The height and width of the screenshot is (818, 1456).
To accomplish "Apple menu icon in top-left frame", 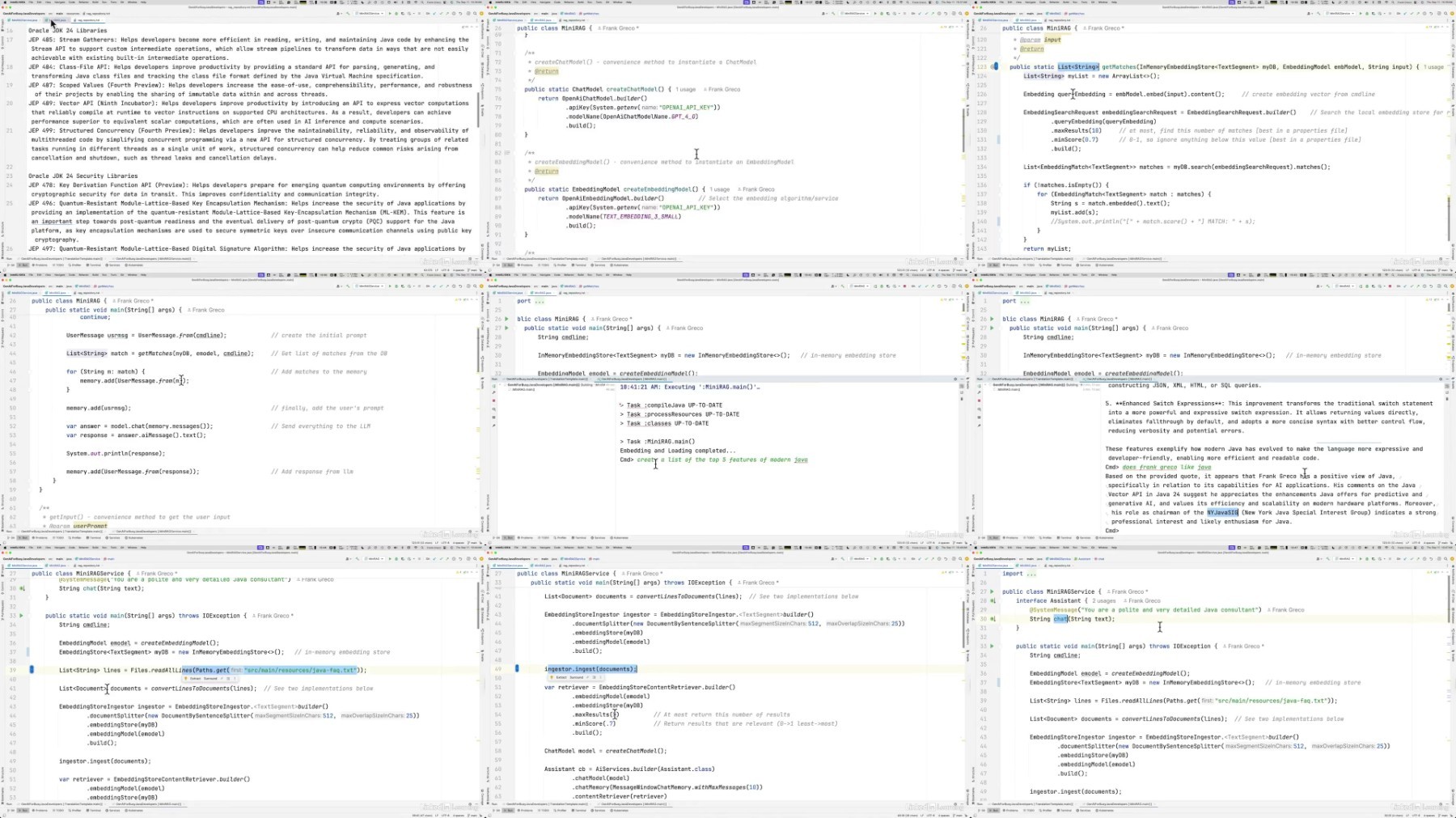I will (6, 2).
